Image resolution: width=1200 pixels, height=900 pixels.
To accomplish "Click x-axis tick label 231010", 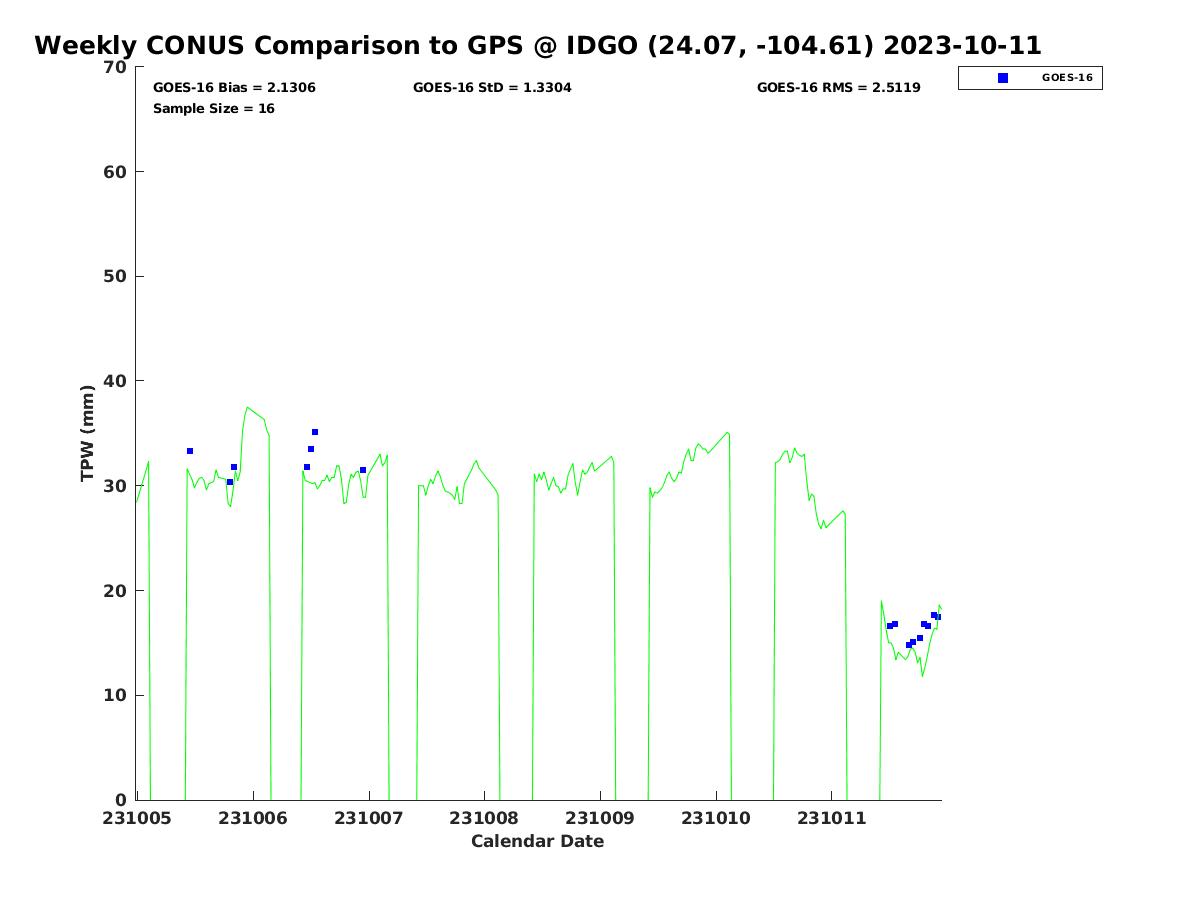I will click(x=716, y=818).
